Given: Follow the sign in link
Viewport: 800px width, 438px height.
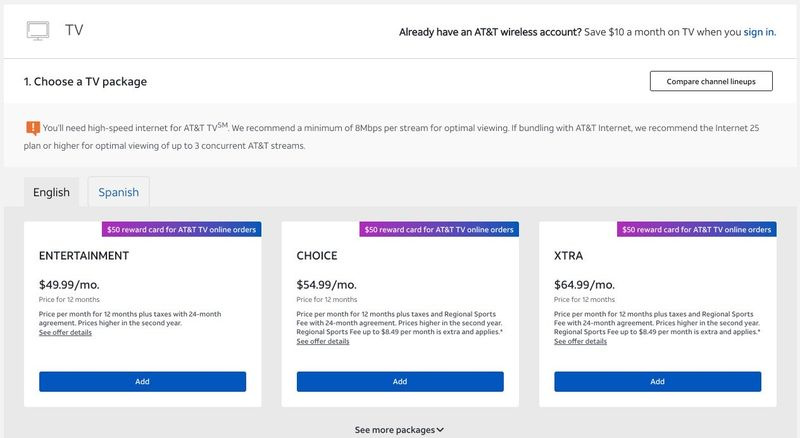Looking at the screenshot, I should click(x=758, y=32).
